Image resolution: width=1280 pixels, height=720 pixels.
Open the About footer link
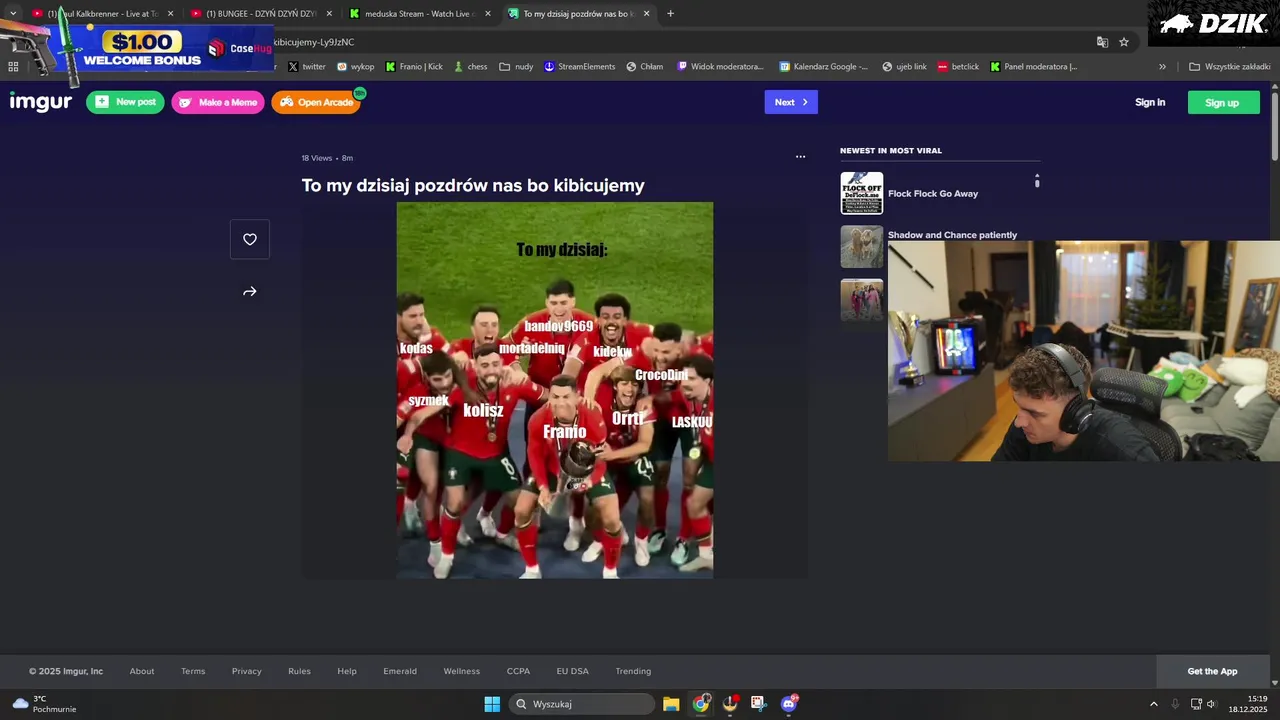[142, 671]
